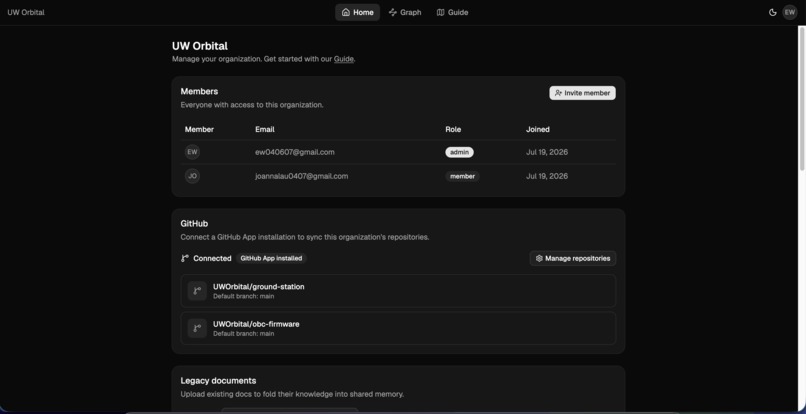Click the Email column header
Image resolution: width=806 pixels, height=414 pixels.
click(265, 130)
